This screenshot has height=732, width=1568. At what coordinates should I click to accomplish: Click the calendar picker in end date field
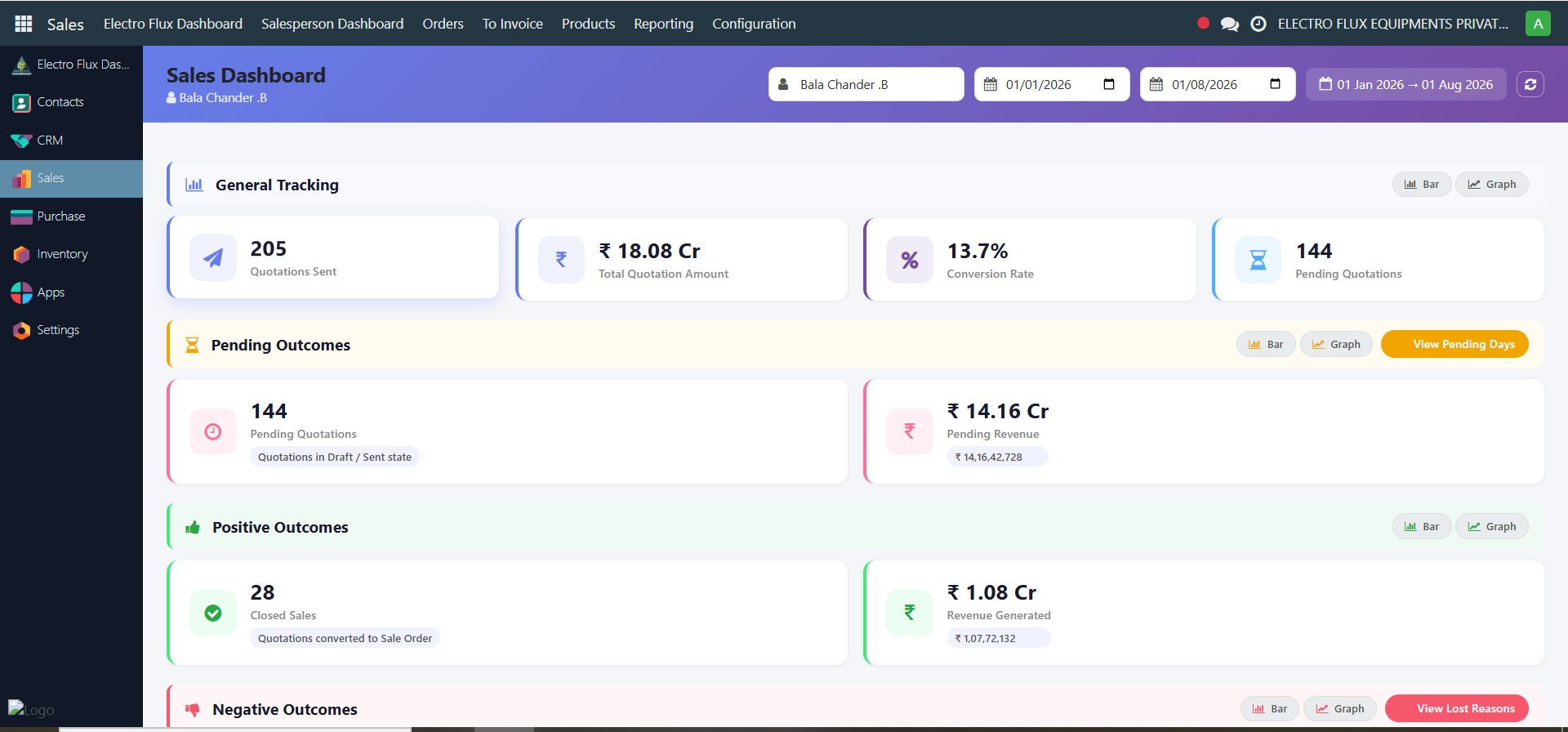click(1275, 84)
